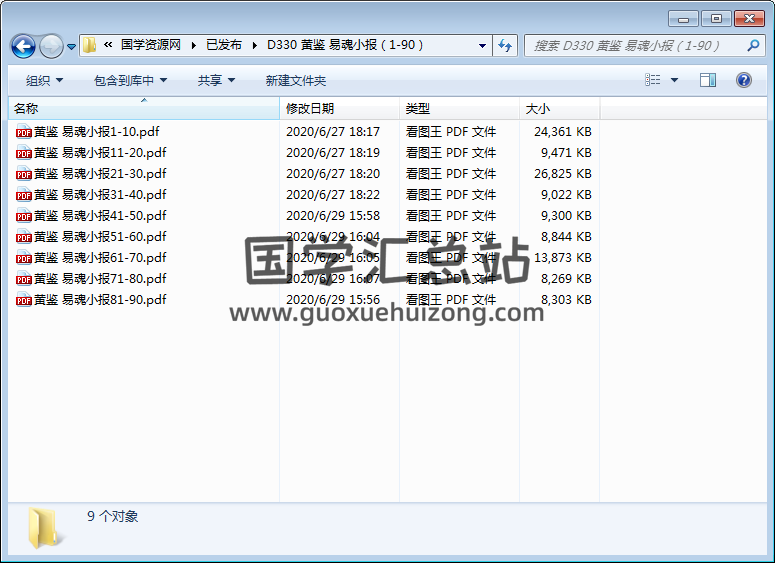Click the folder icon in address bar
The width and height of the screenshot is (775, 563).
tap(89, 45)
